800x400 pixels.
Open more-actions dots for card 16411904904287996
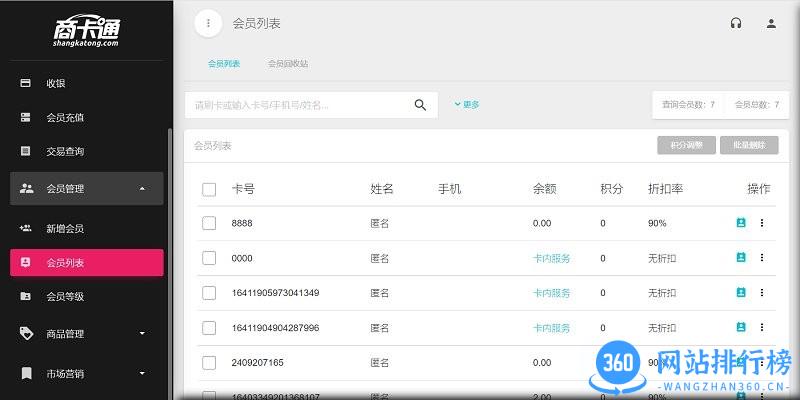coord(762,327)
